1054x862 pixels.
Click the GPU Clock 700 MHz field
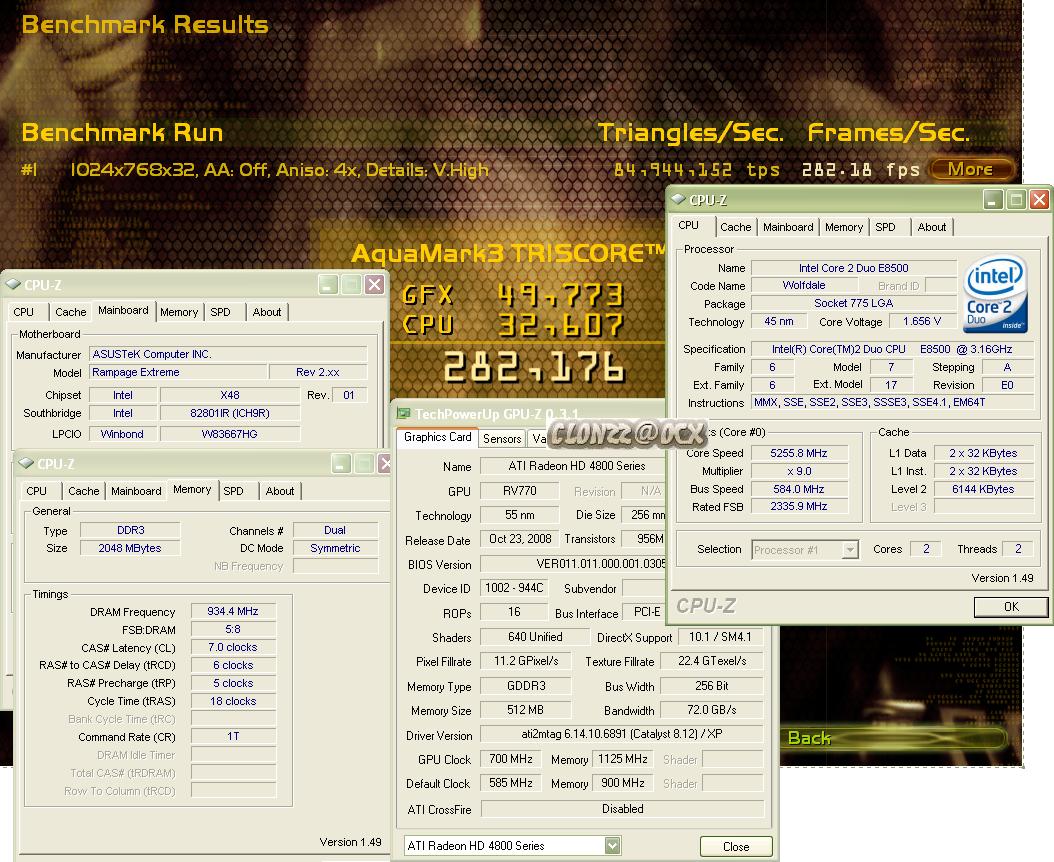pos(511,759)
